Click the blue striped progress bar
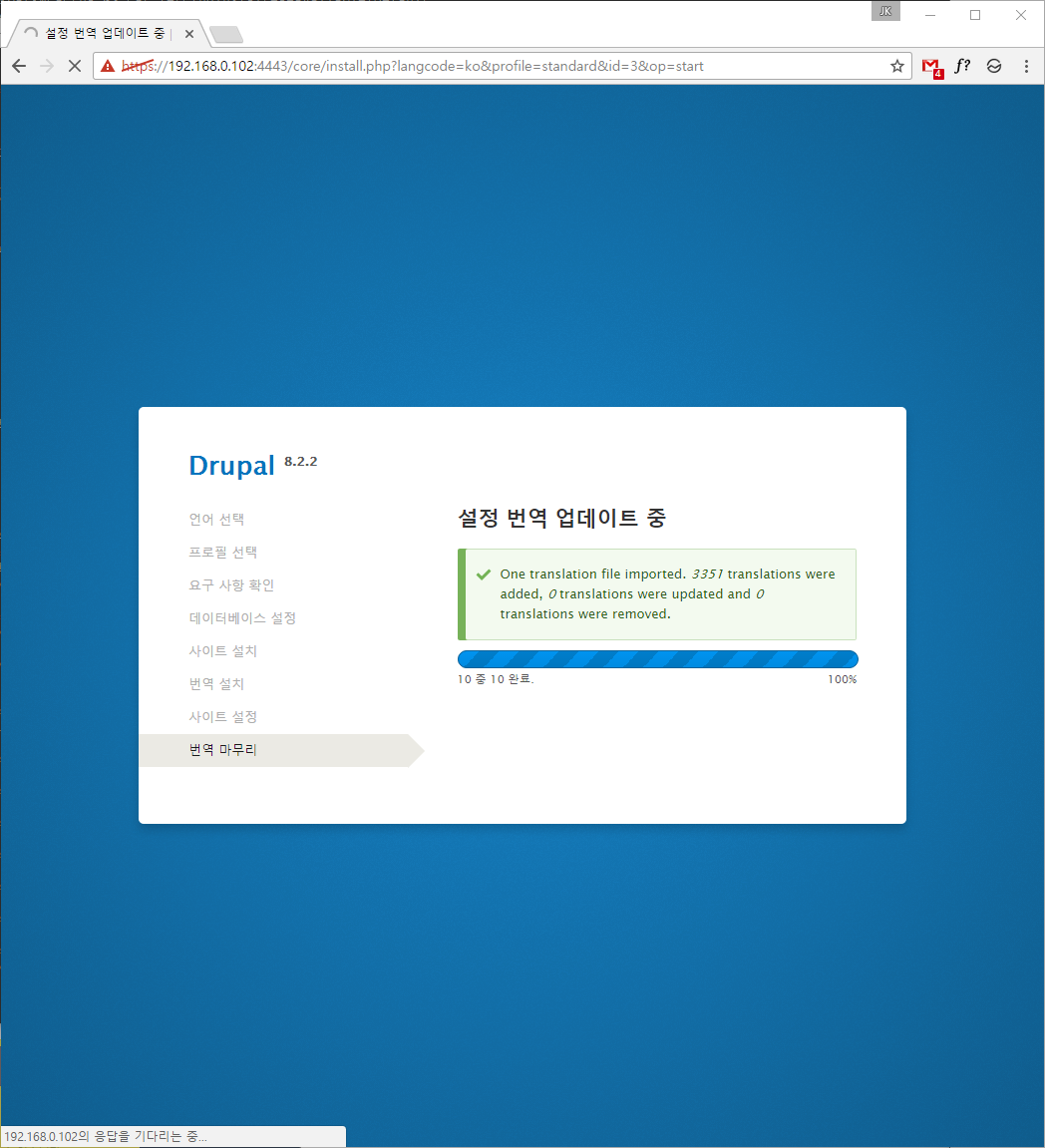 [657, 659]
